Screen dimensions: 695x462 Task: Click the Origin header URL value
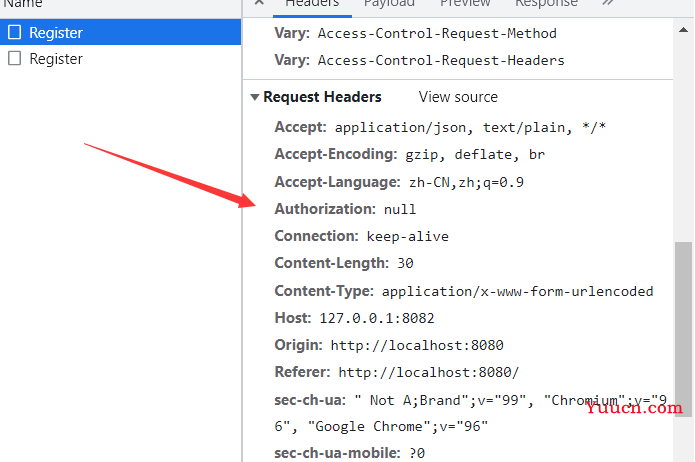[x=417, y=345]
